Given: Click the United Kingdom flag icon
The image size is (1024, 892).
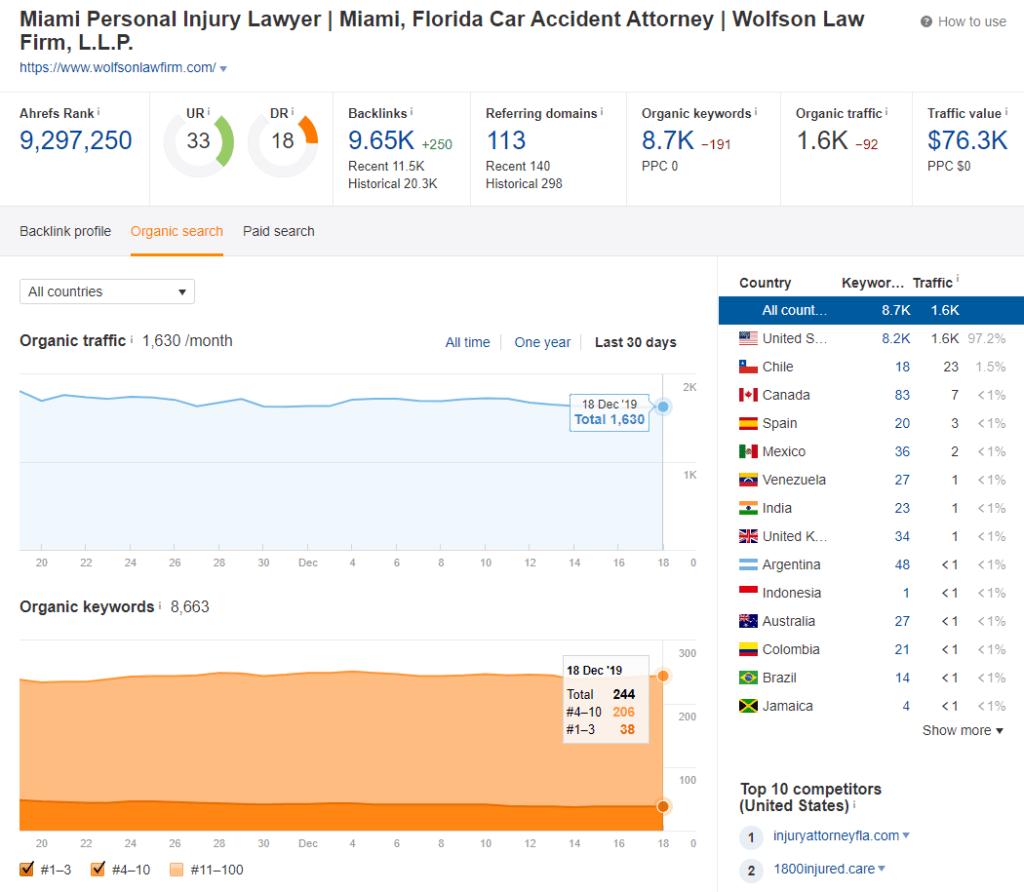Looking at the screenshot, I should [748, 536].
